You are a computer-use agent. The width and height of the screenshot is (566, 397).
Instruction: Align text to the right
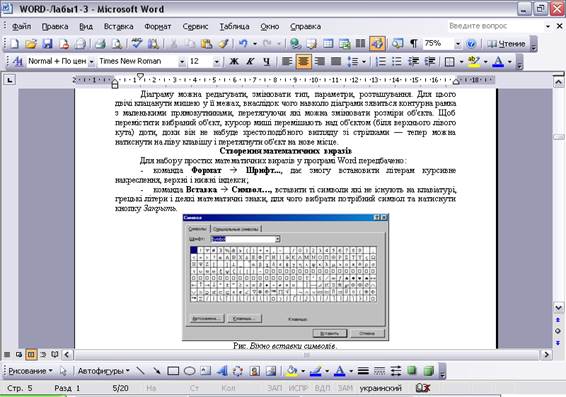point(320,62)
